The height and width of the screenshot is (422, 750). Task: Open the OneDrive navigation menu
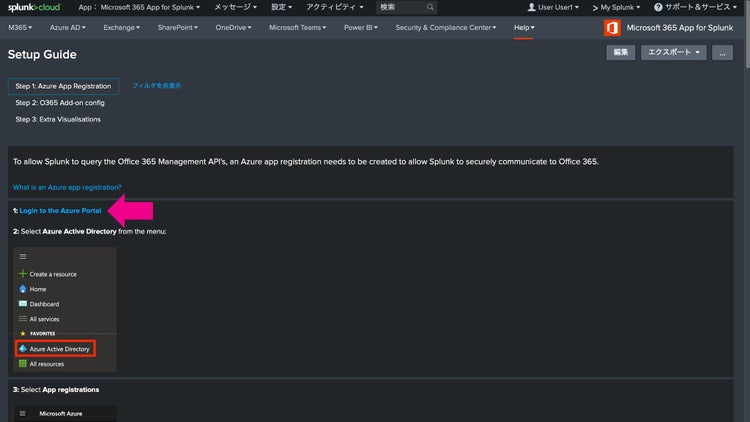[233, 28]
